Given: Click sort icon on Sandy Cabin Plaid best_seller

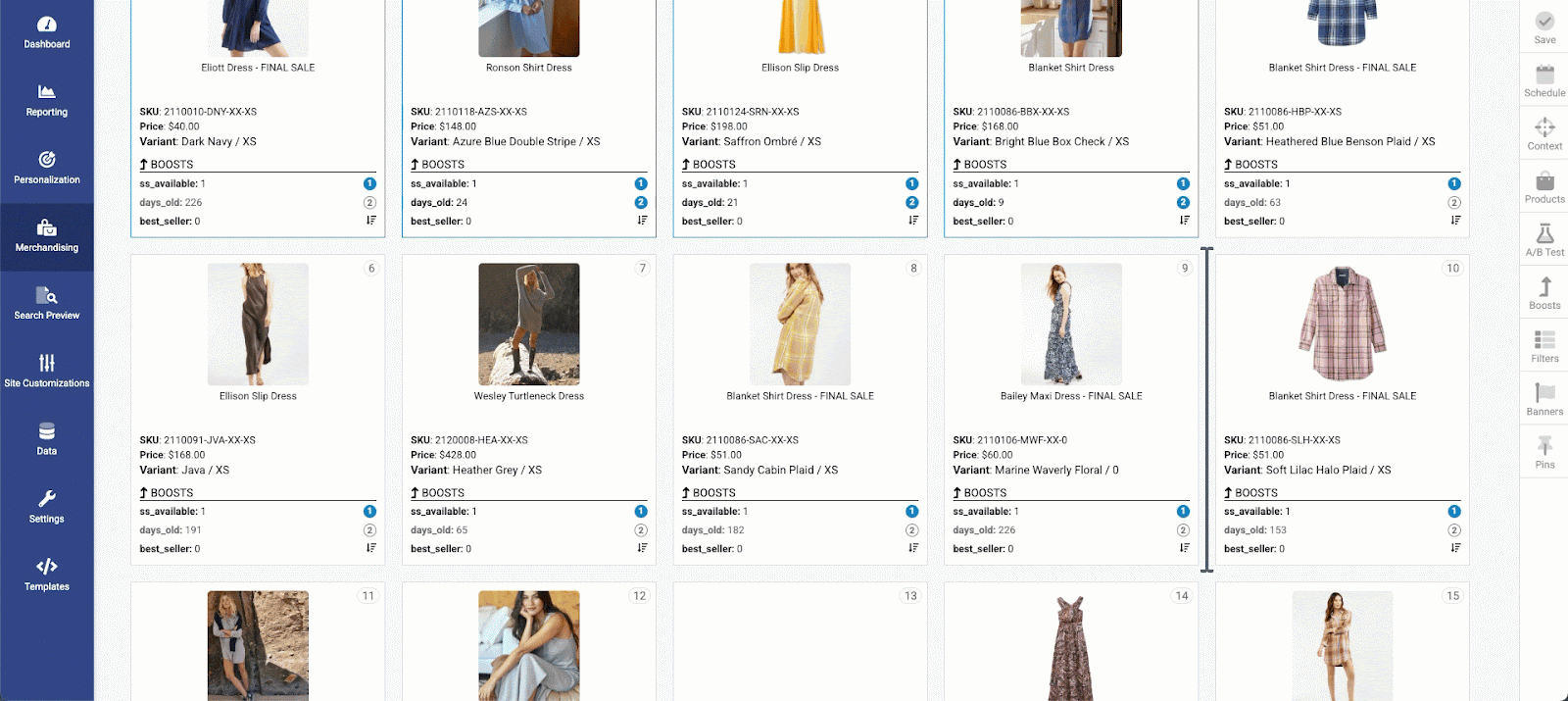Looking at the screenshot, I should click(912, 548).
